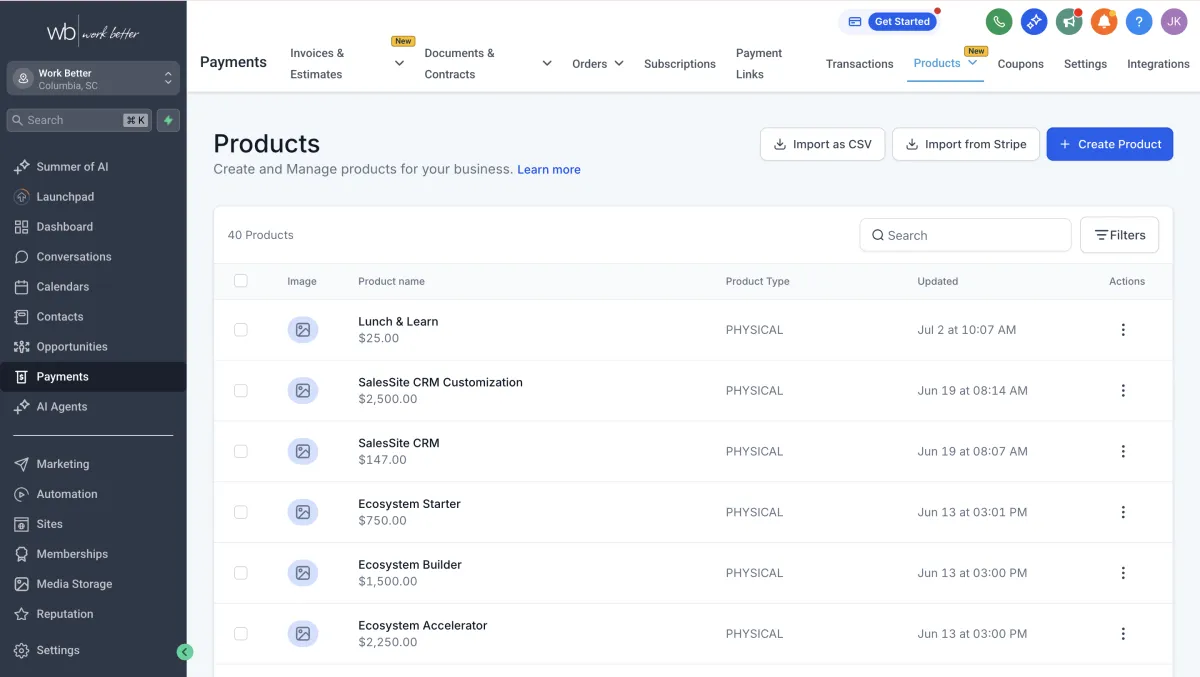
Task: Open the notifications bell icon
Action: tap(1104, 21)
